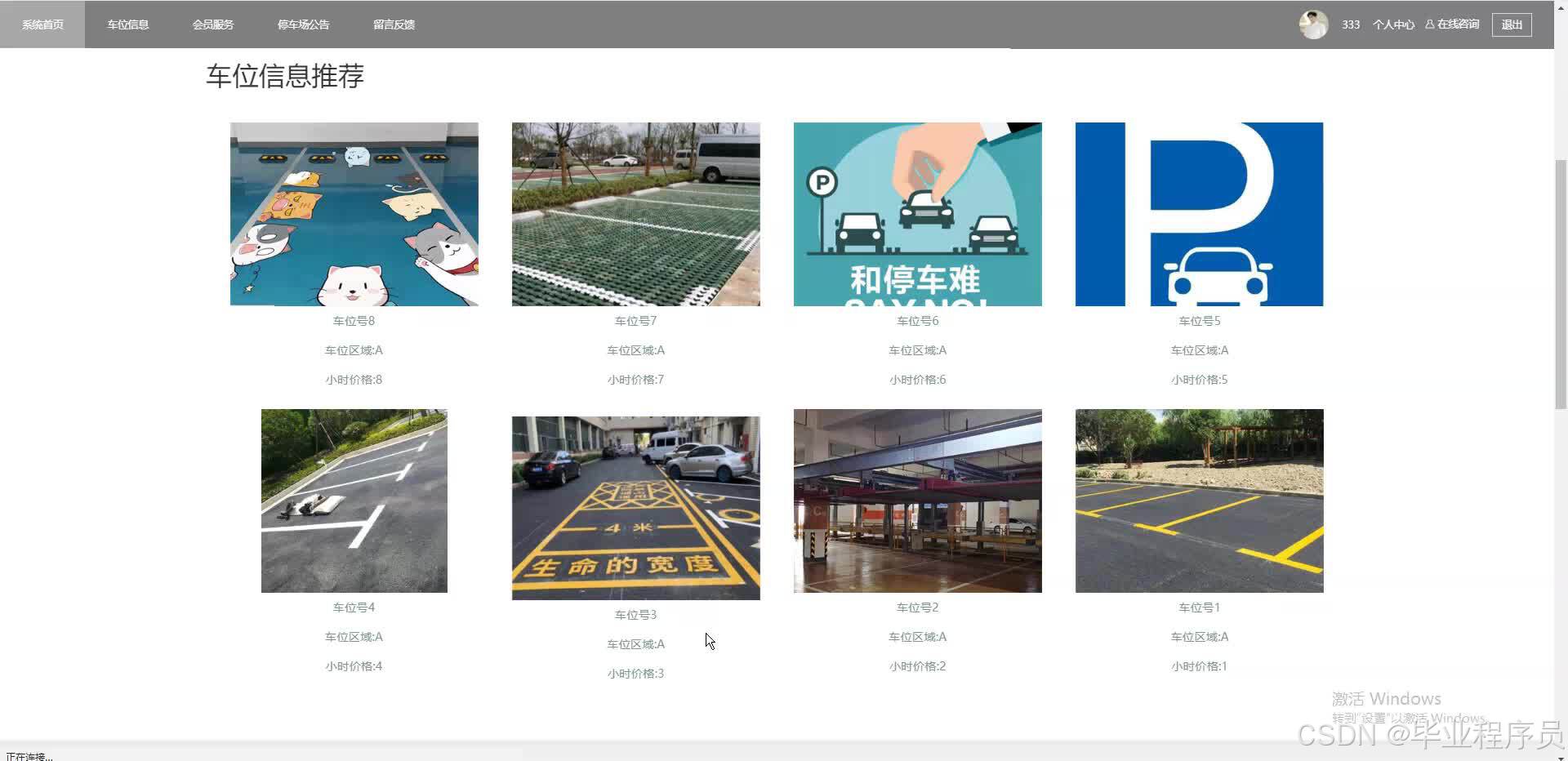This screenshot has width=1568, height=761.
Task: Click 车位区域:A under 车位号5
Action: point(1200,350)
